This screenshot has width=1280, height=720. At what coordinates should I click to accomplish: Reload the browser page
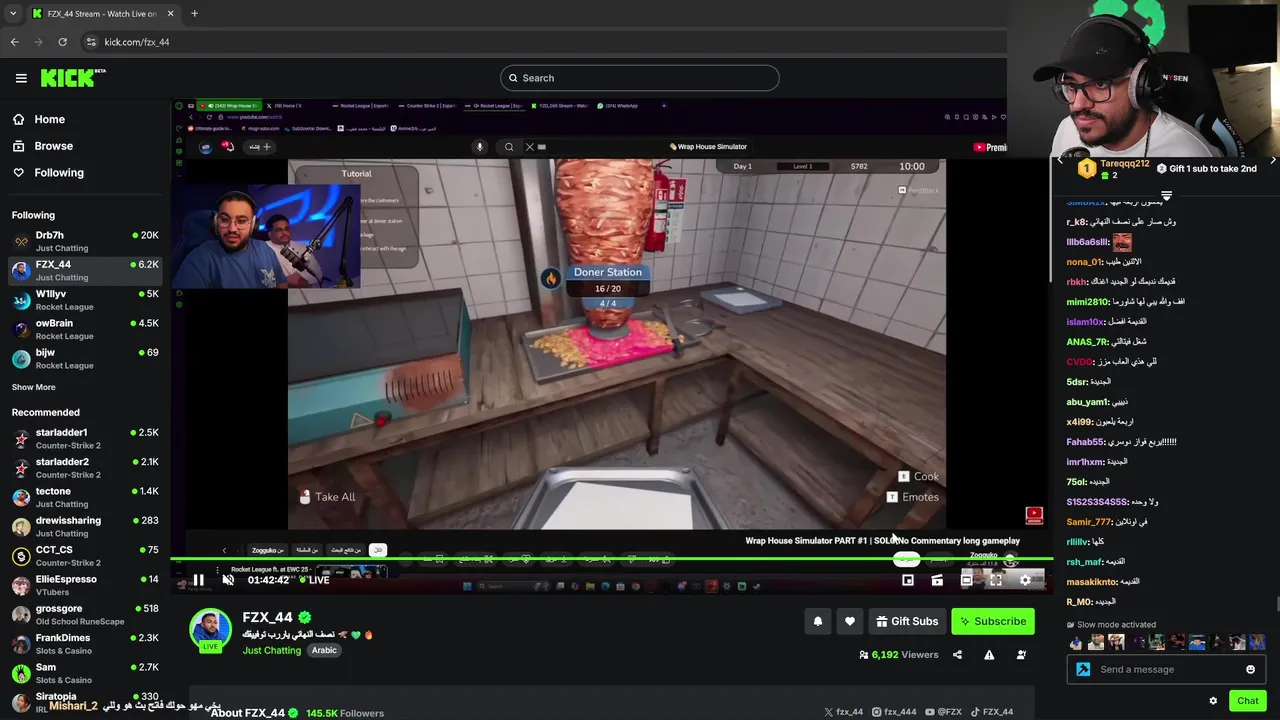coord(62,42)
